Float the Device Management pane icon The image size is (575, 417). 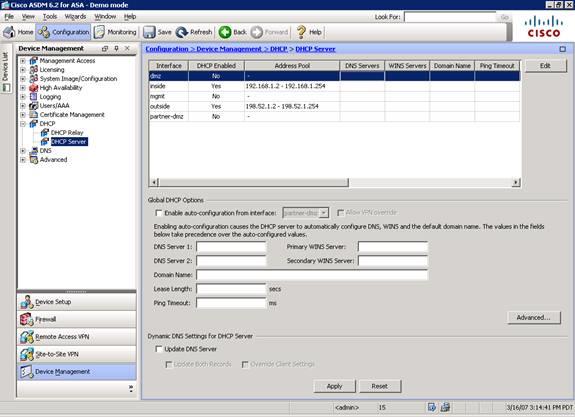pos(105,48)
